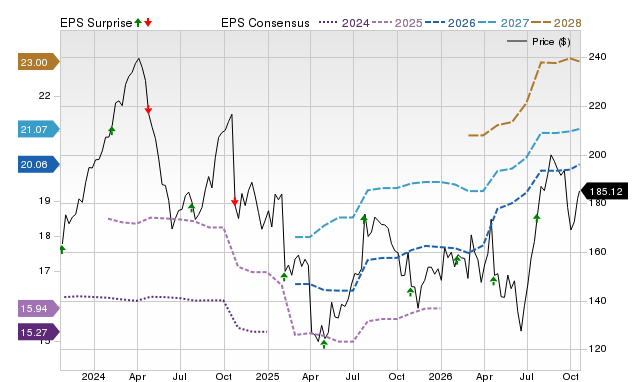
Task: Select green surprise arrow near February 2024
Action: click(x=112, y=131)
